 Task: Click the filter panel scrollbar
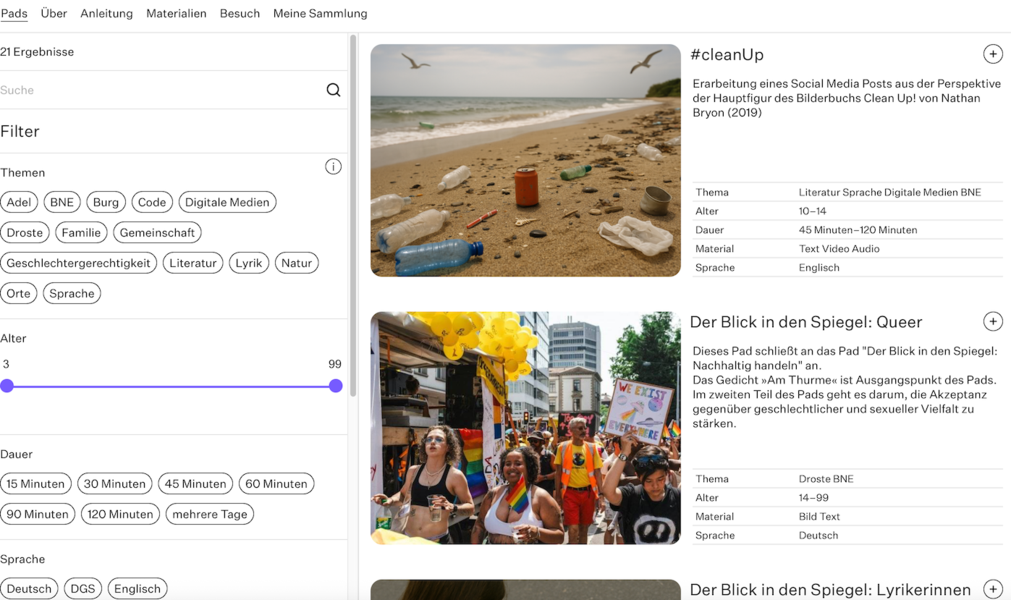pyautogui.click(x=353, y=216)
